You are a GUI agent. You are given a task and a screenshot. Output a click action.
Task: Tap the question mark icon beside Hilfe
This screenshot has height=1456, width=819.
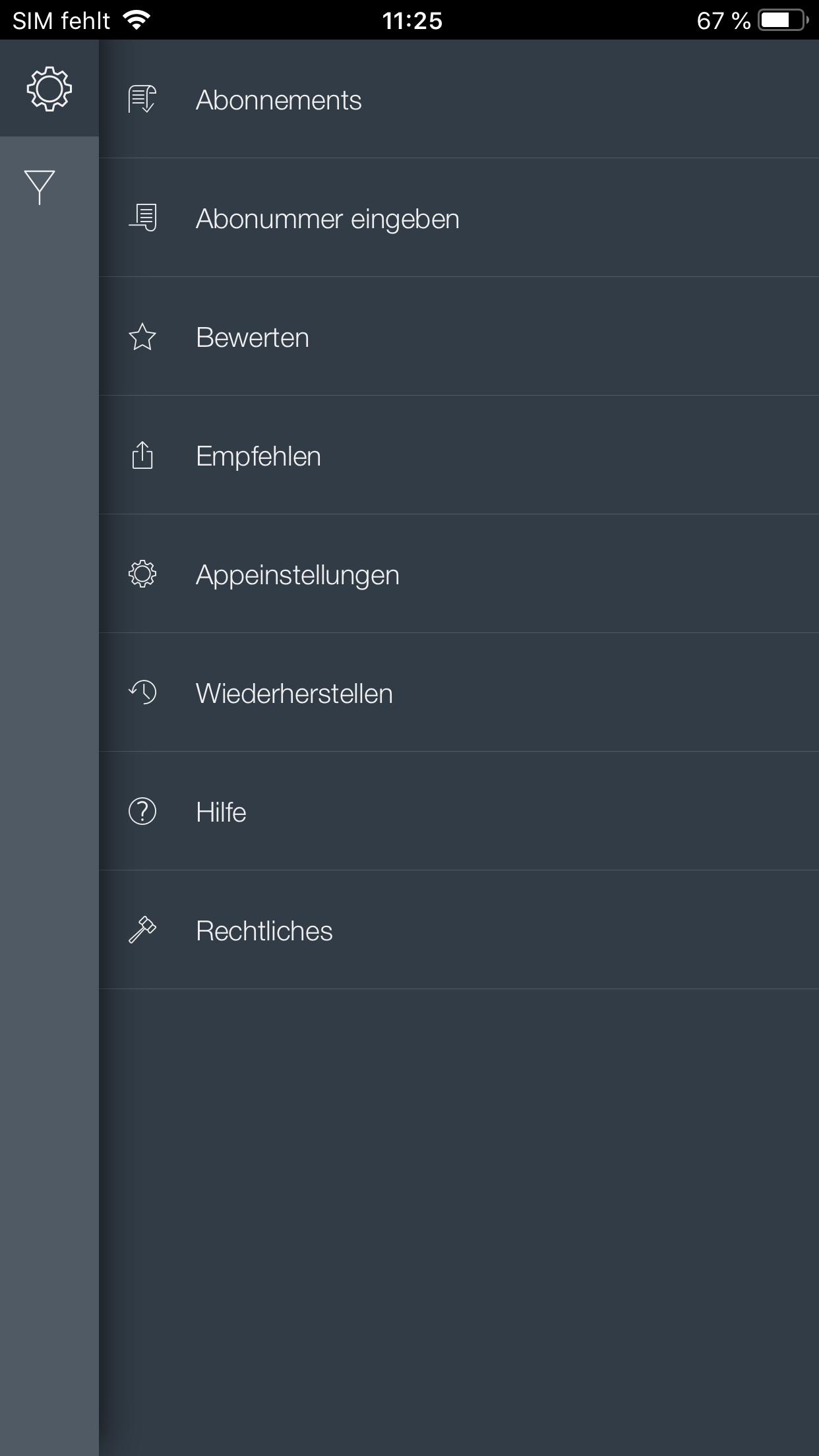pyautogui.click(x=142, y=812)
